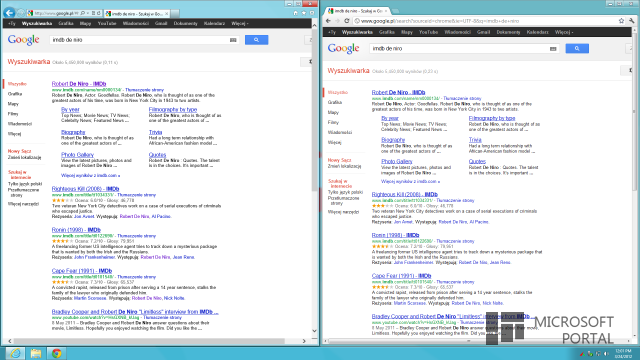Bookmark page with Chrome star icon
Screen dimensions: 640x360
(x=621, y=21)
